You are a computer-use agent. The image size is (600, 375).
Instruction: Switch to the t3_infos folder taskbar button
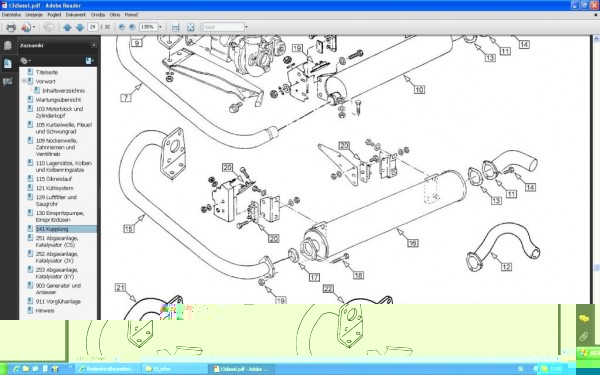click(174, 369)
